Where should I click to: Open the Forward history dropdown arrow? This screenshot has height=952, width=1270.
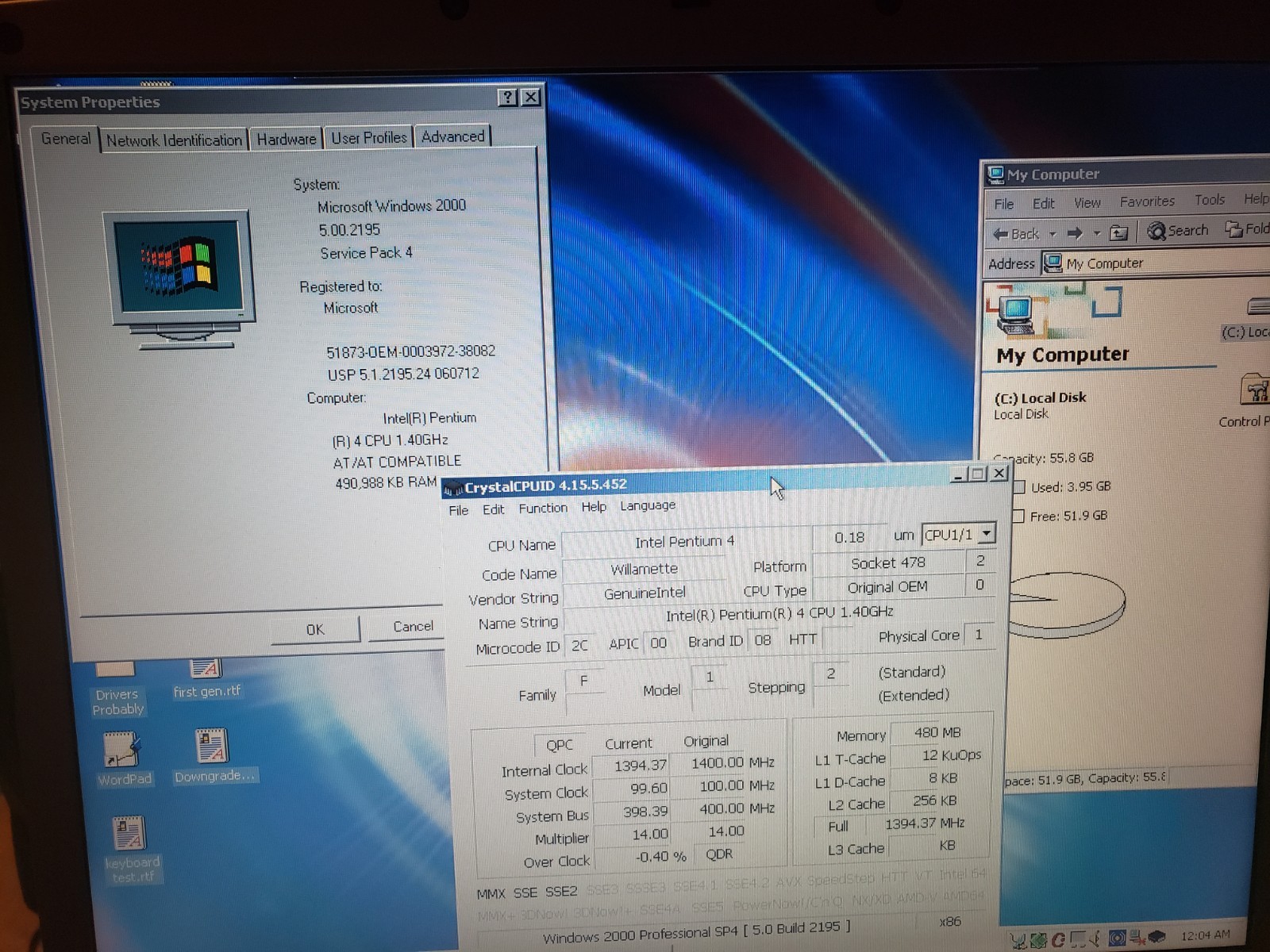click(x=1097, y=233)
